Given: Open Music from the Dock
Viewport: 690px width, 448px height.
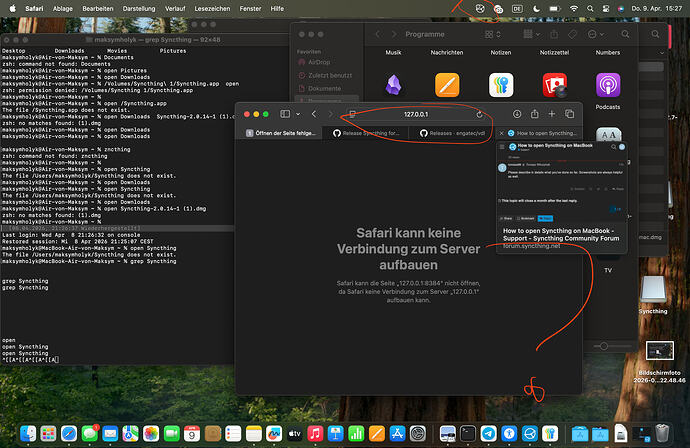Looking at the screenshot, I should 315,434.
